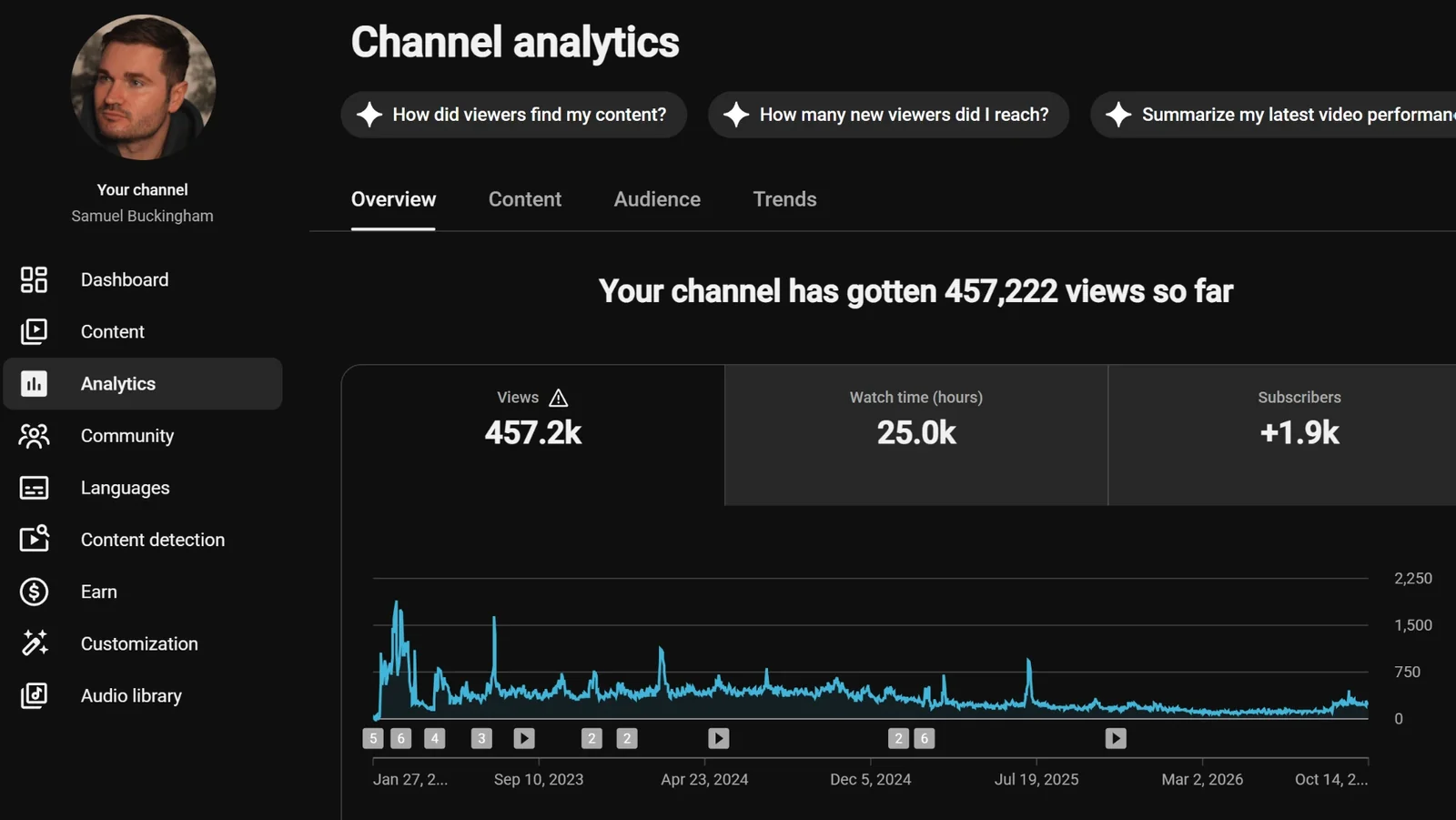The image size is (1456, 820).
Task: Switch to the Overview tab
Action: [x=393, y=199]
